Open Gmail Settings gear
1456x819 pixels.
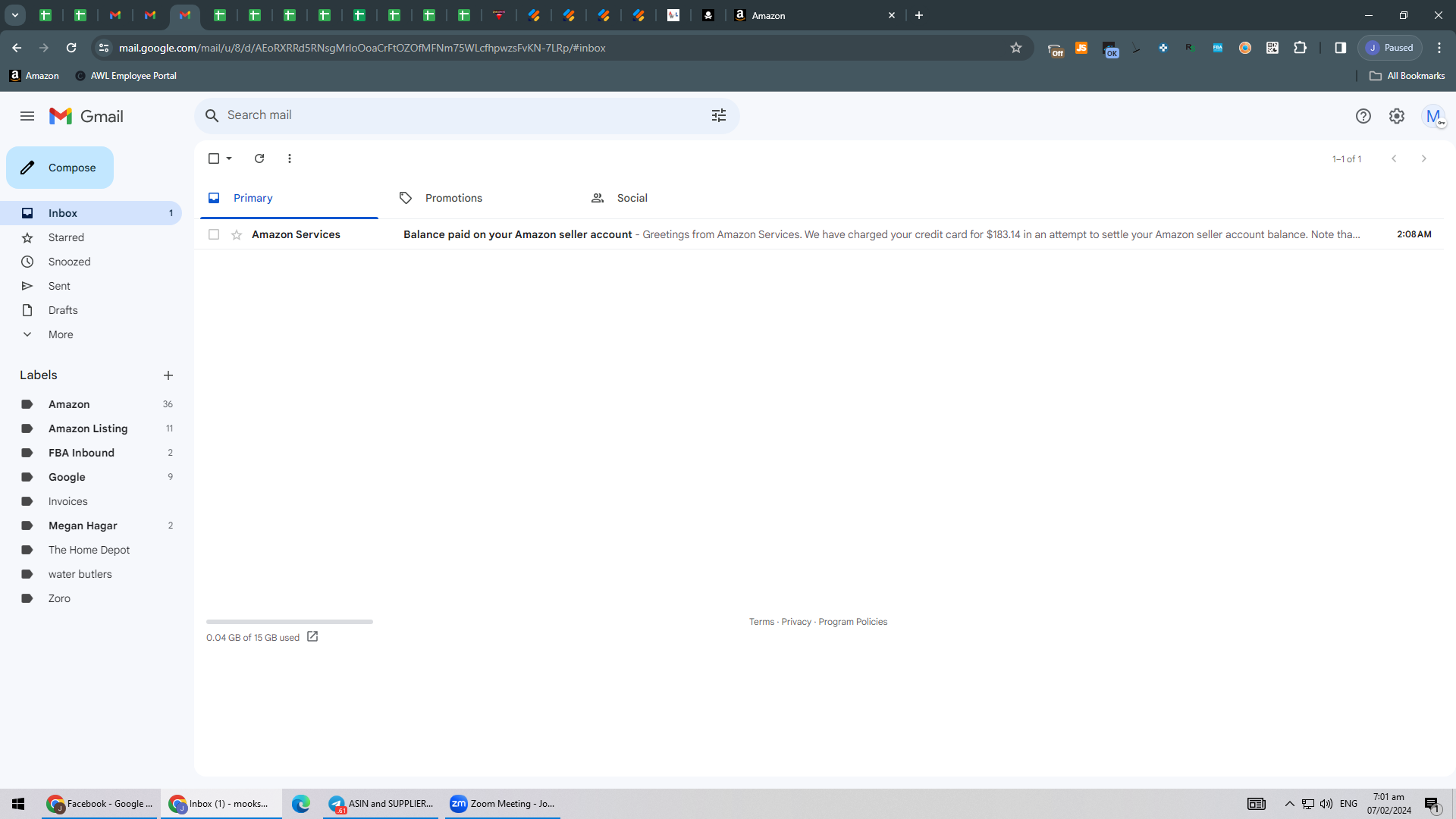click(x=1397, y=116)
